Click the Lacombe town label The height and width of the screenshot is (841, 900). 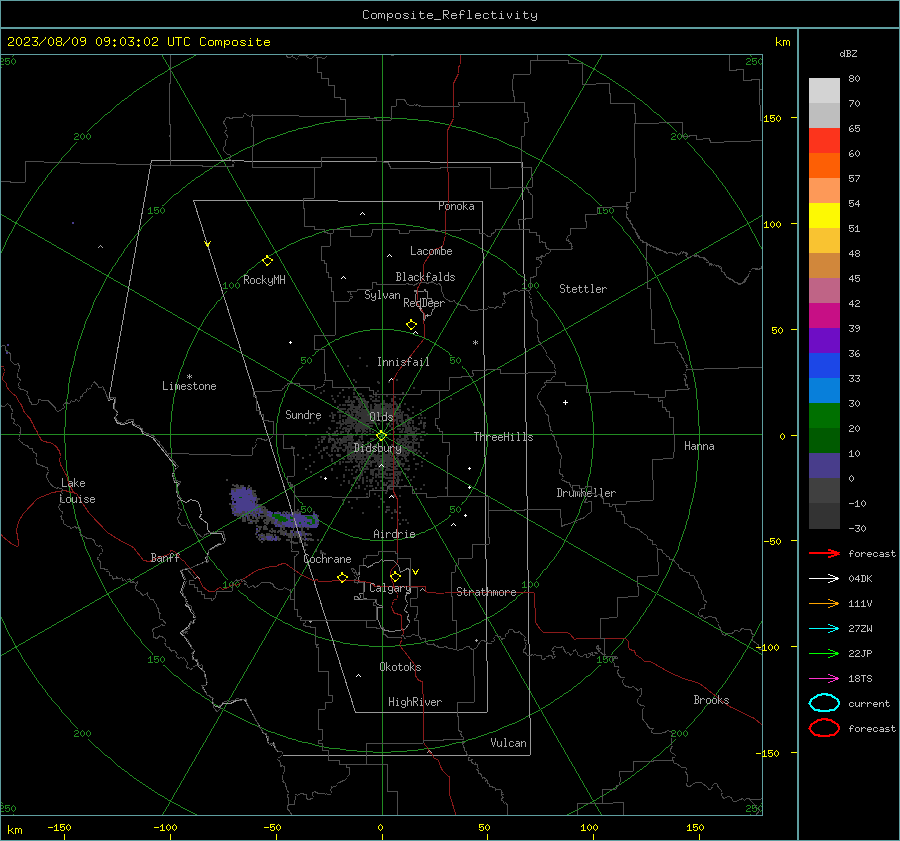coord(431,251)
